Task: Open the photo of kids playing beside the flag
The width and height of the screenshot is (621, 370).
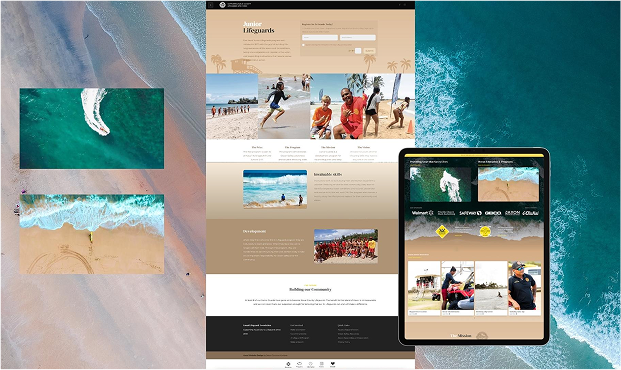Action: pos(389,106)
